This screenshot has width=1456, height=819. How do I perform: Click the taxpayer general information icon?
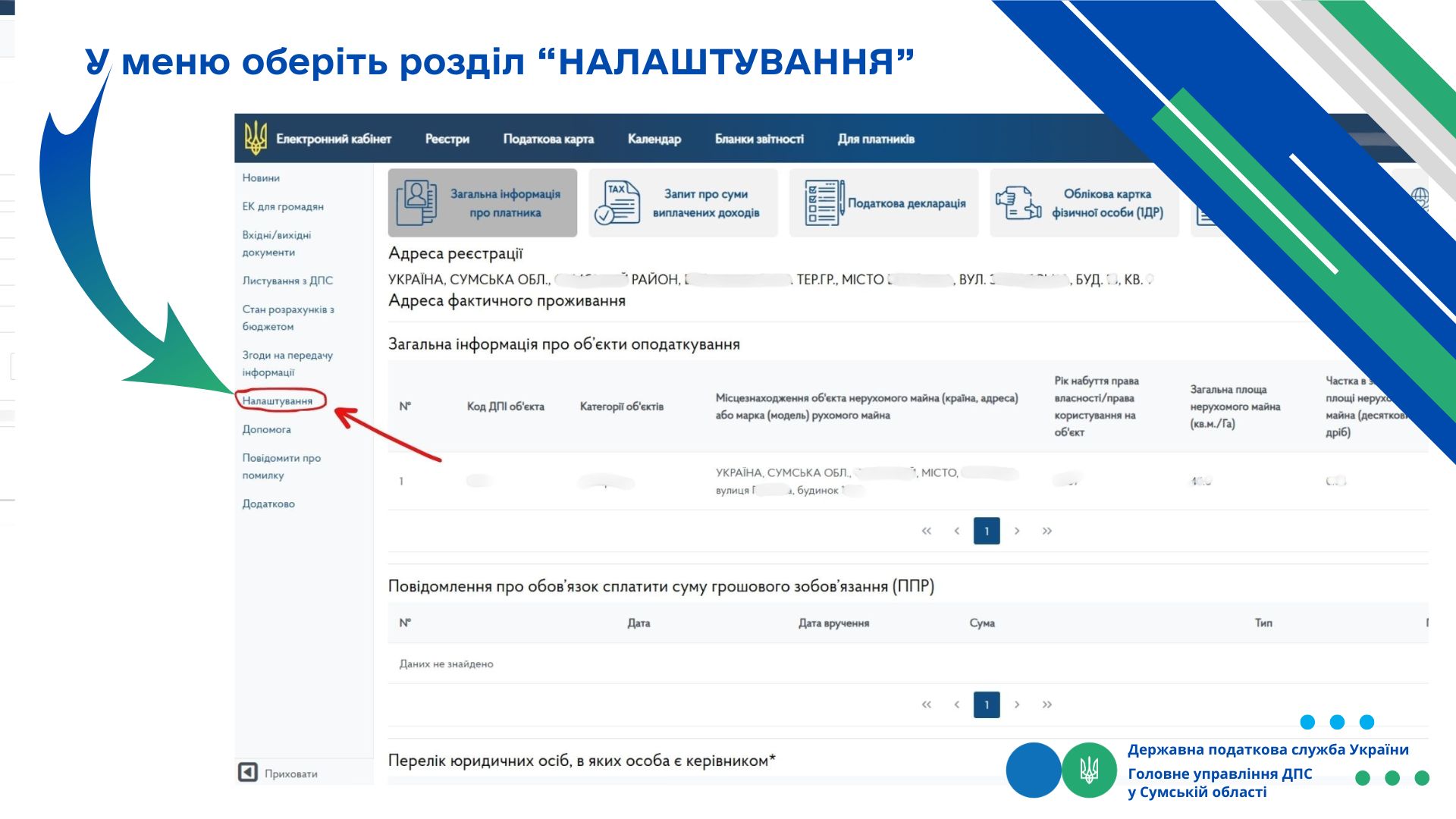click(416, 202)
